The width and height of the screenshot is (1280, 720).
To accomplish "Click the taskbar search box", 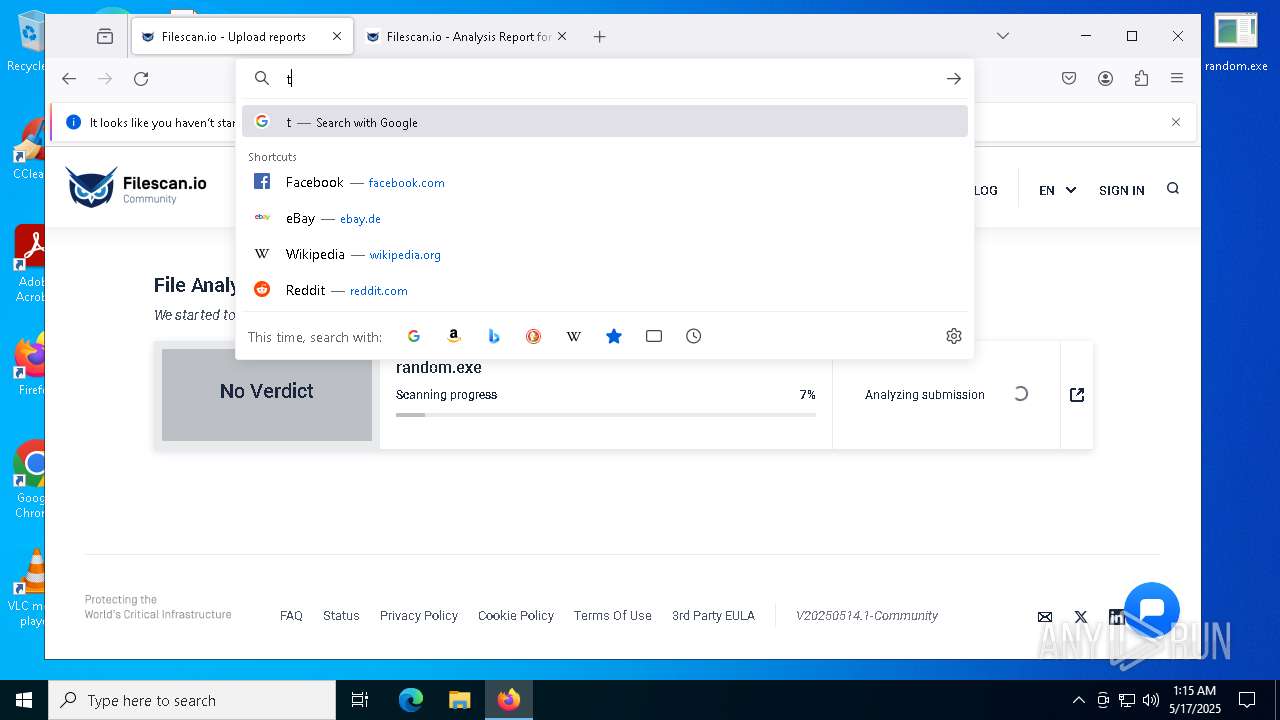I will coord(192,700).
